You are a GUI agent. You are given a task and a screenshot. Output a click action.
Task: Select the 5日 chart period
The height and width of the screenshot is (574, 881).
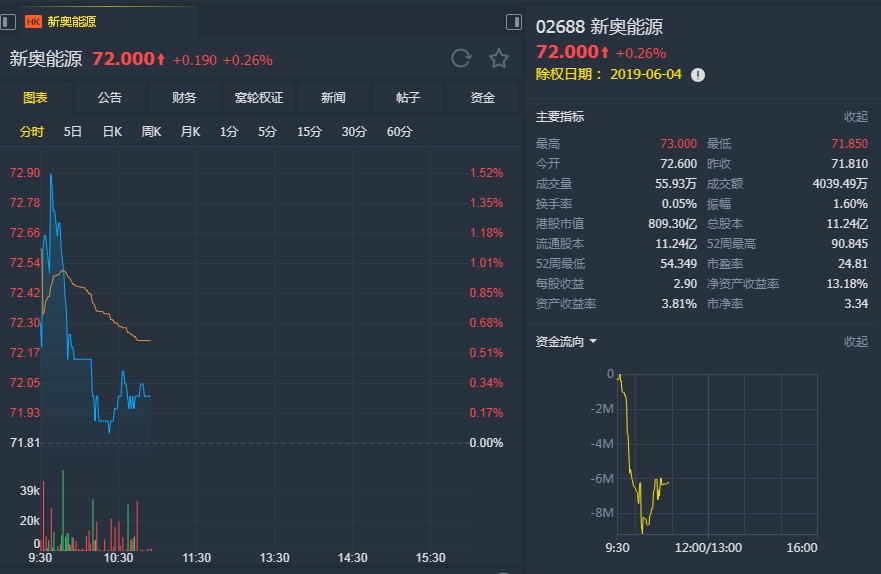[73, 132]
